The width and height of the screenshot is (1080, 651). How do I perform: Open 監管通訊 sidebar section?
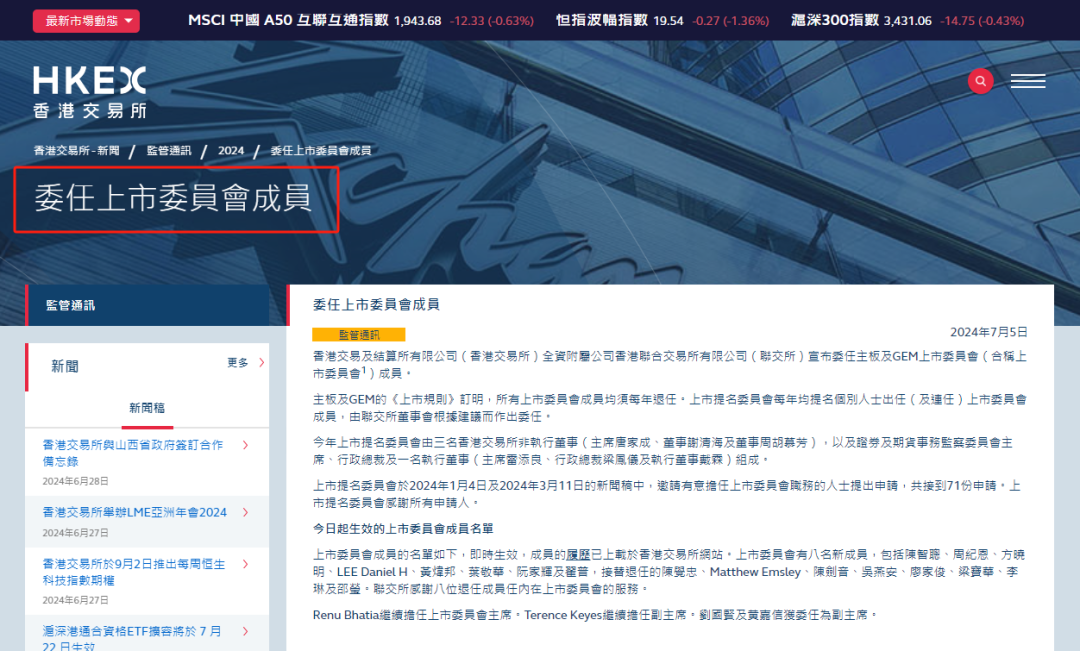[x=147, y=305]
